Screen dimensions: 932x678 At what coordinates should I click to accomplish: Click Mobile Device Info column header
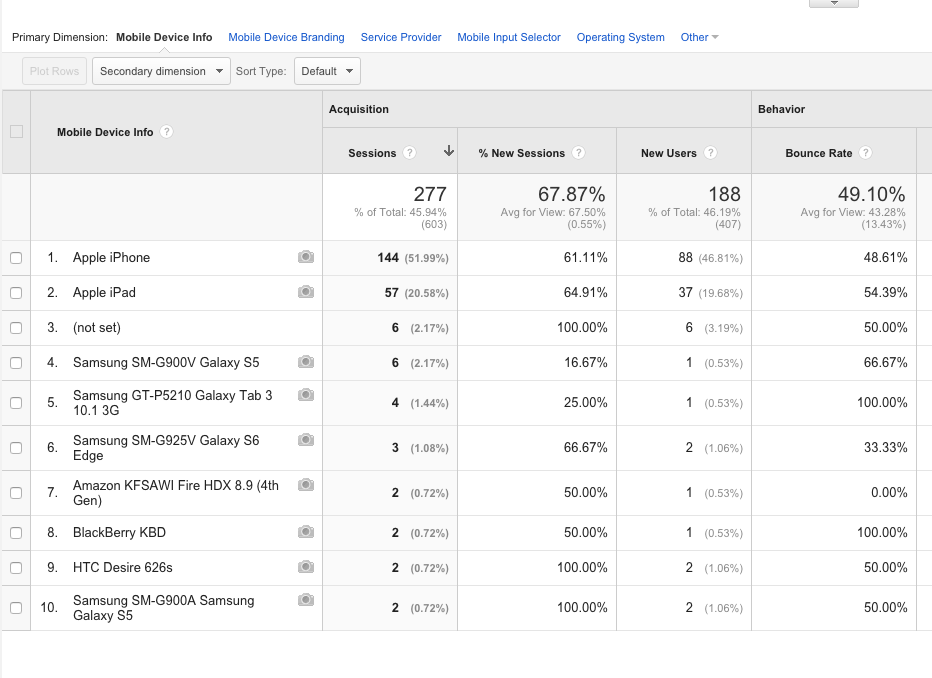tap(105, 132)
